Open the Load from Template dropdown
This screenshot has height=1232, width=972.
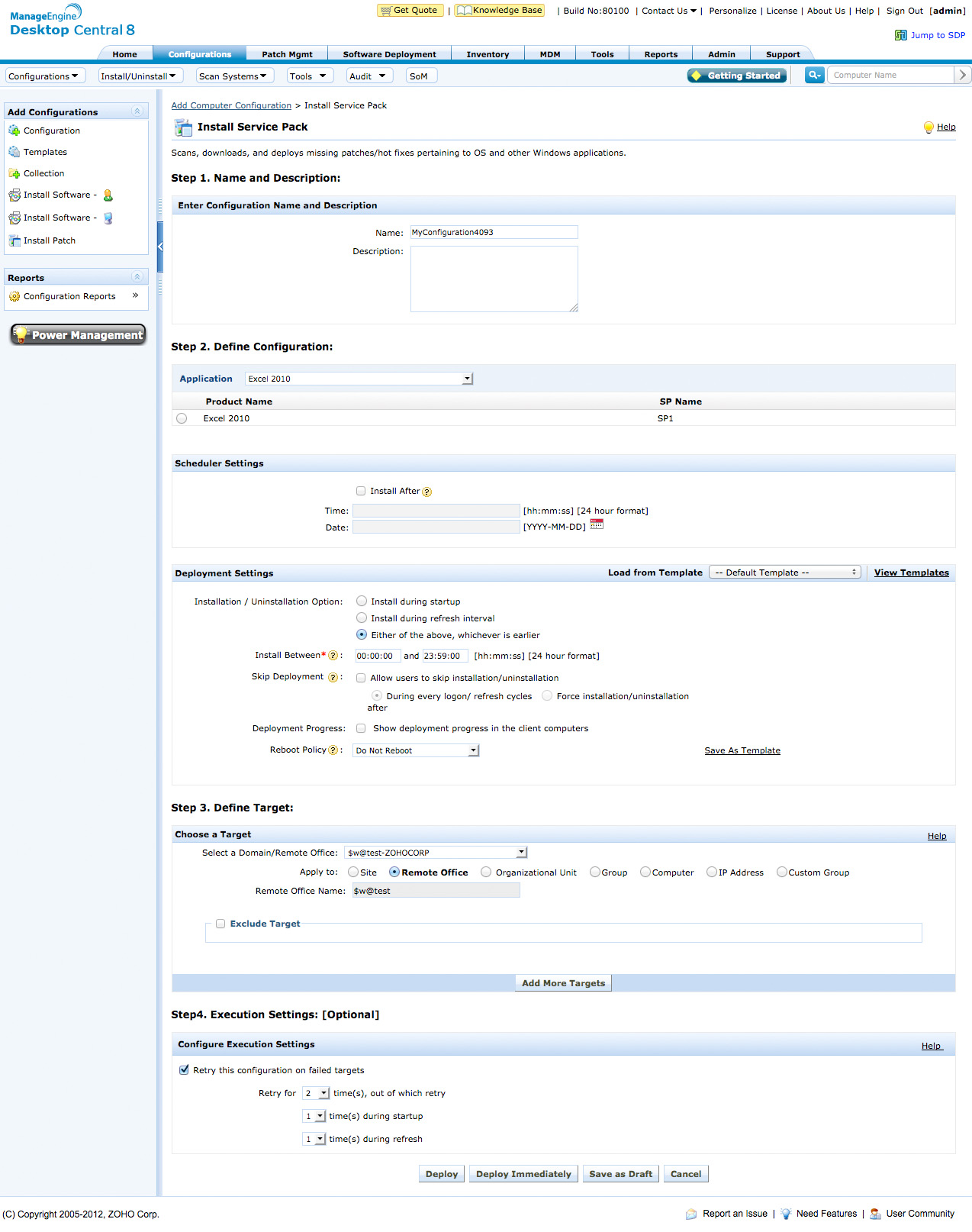click(785, 572)
